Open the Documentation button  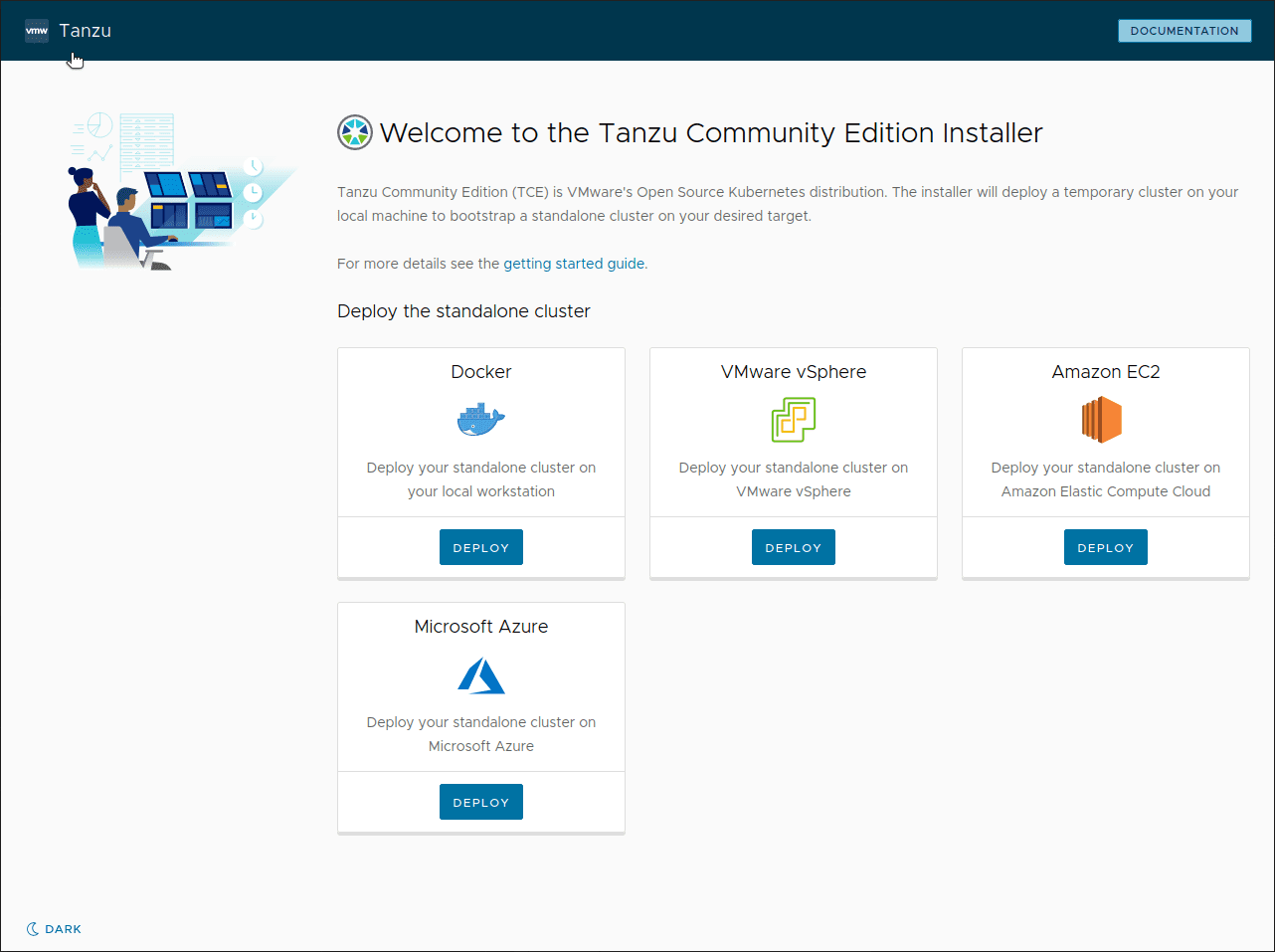1184,31
